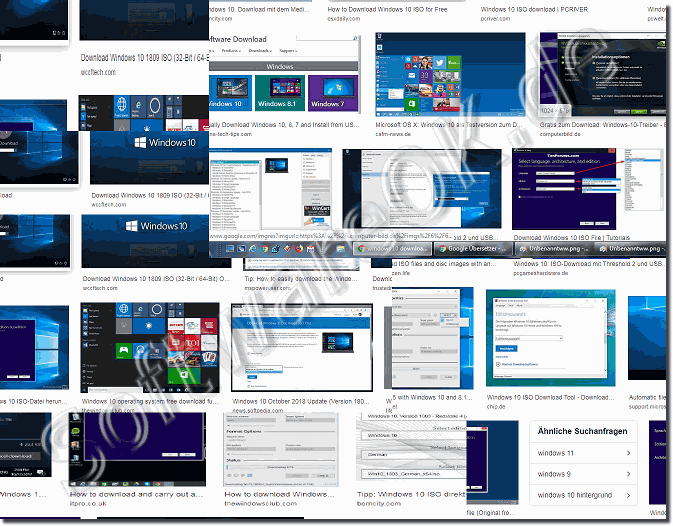Image resolution: width=673 pixels, height=526 pixels.
Task: Open the cafm-news.de source link
Action: (393, 134)
